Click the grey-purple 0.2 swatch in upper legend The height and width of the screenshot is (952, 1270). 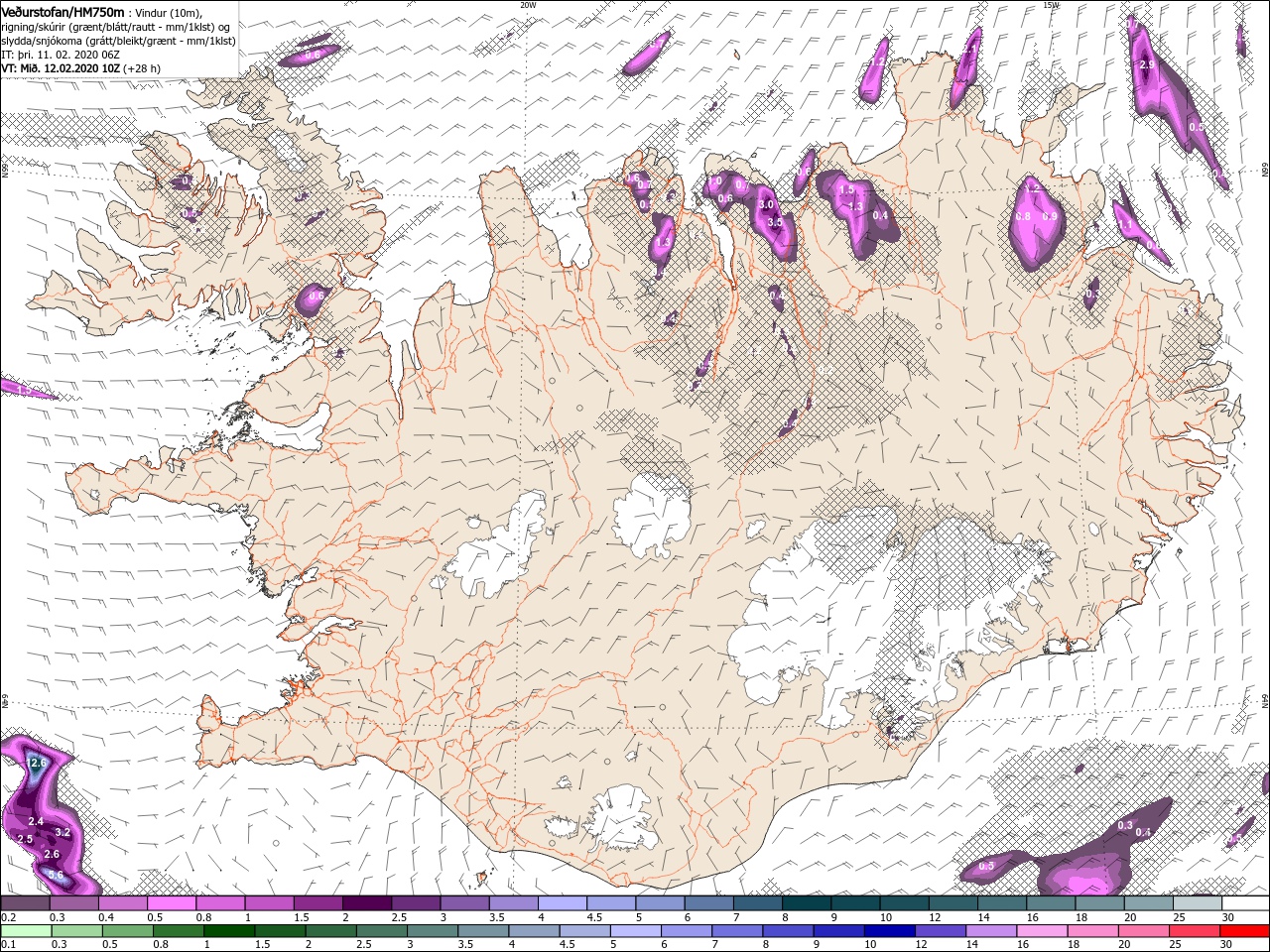(x=25, y=903)
